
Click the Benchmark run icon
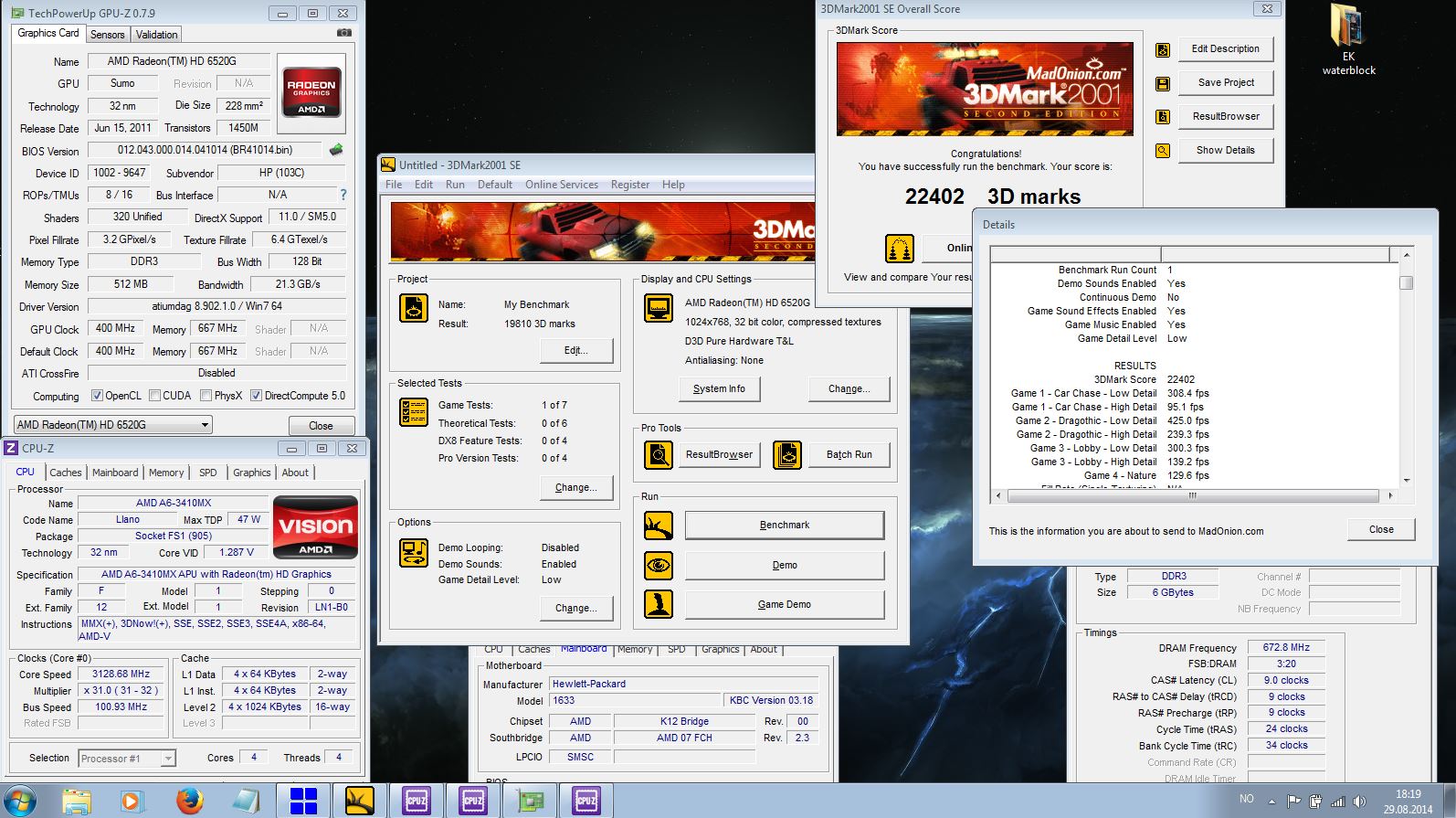(x=658, y=526)
